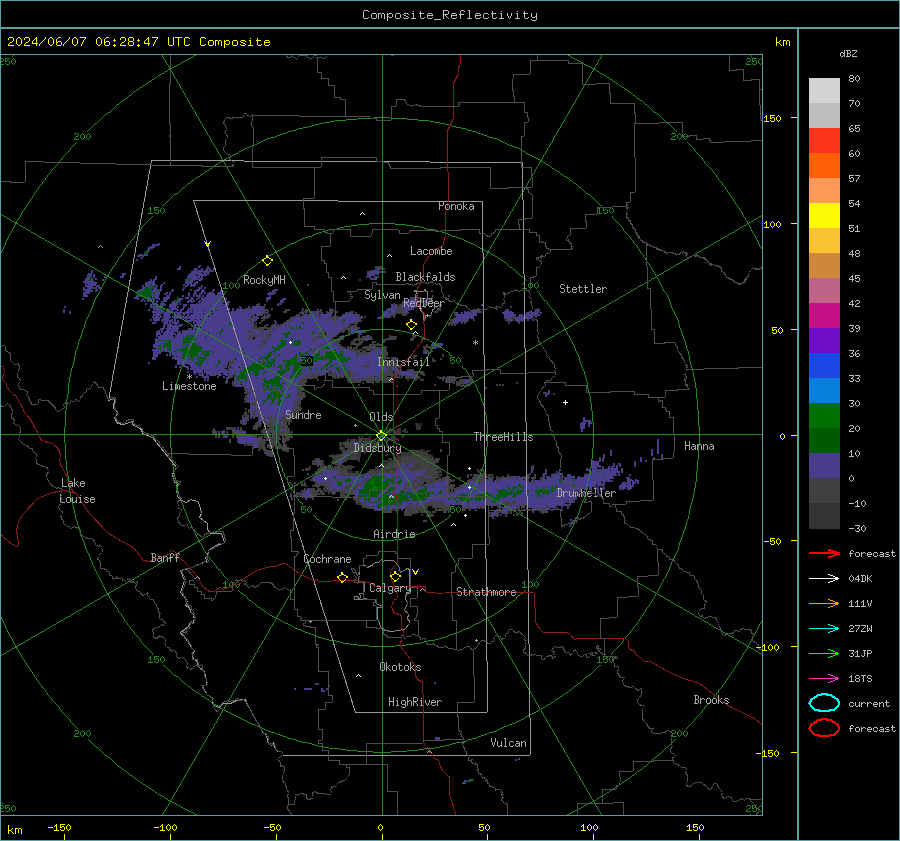Click the ThreeHills city label
The image size is (900, 841).
pyautogui.click(x=503, y=437)
